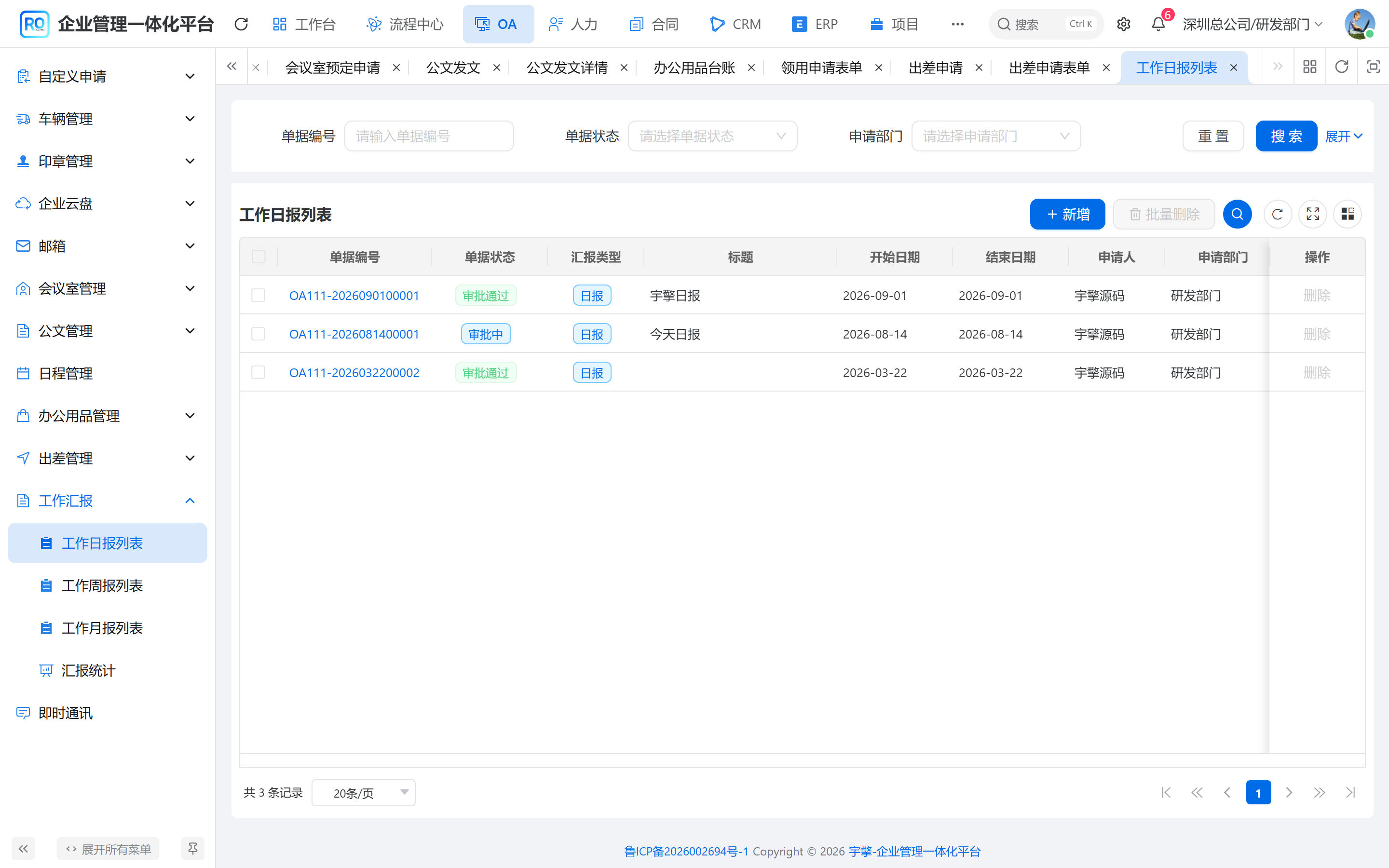
Task: Open 鲁ICP备2026002694号-1 footer link
Action: (686, 851)
